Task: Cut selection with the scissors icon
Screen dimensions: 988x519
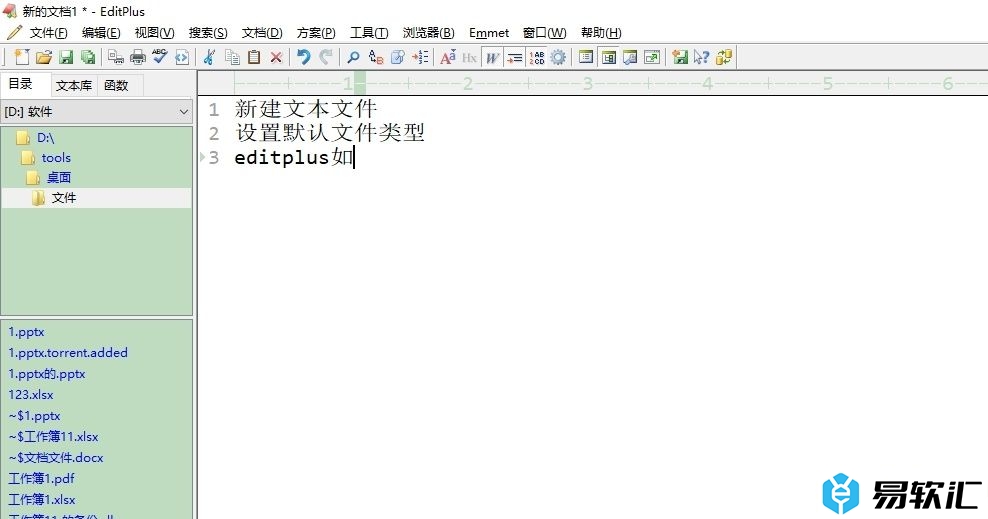Action: (x=209, y=57)
